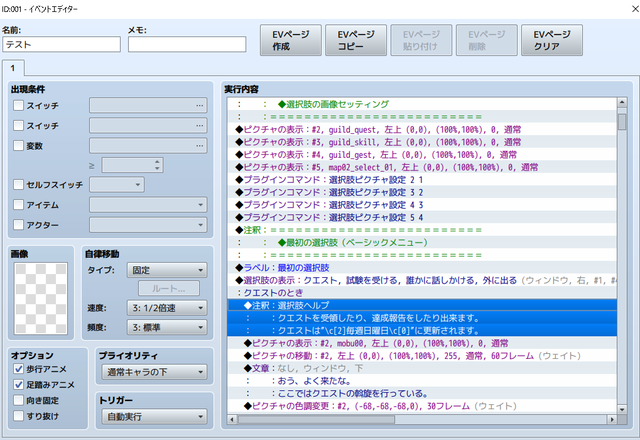The image size is (640, 440).
Task: Uncheck the 足踏みアニメ option
Action: [x=18, y=384]
